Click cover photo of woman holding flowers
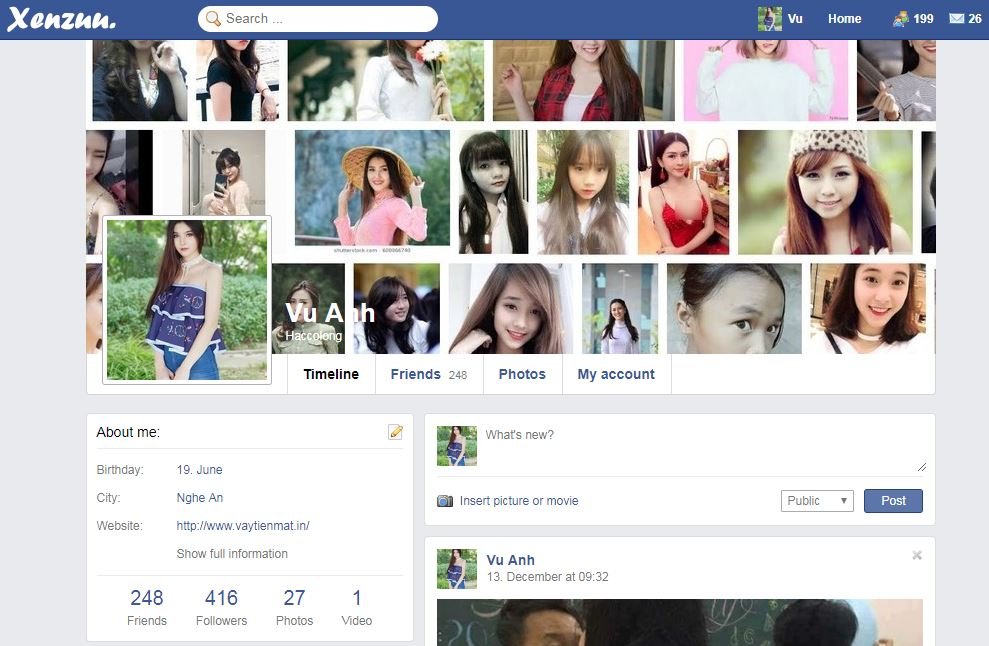The height and width of the screenshot is (646, 989). (386, 80)
